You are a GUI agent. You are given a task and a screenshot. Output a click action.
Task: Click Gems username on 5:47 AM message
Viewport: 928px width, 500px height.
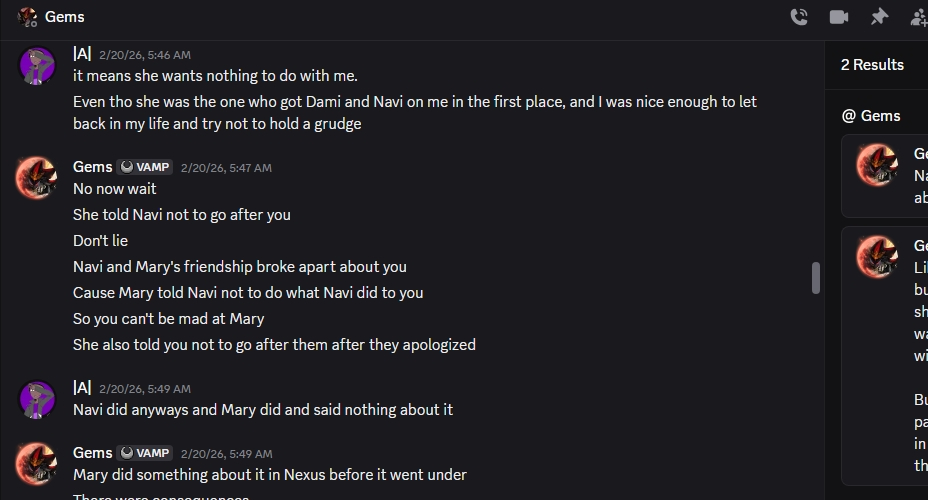pos(93,167)
